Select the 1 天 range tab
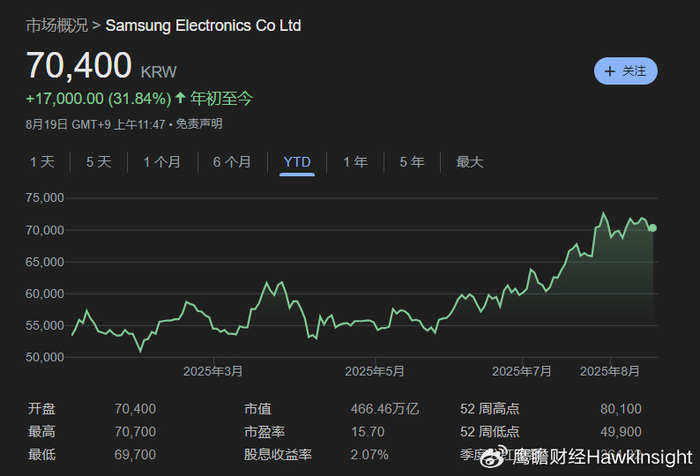The width and height of the screenshot is (700, 476). click(42, 162)
